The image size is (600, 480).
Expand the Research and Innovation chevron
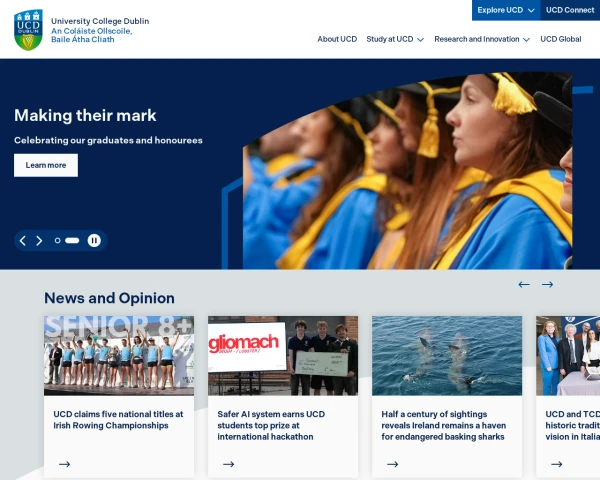(x=527, y=40)
